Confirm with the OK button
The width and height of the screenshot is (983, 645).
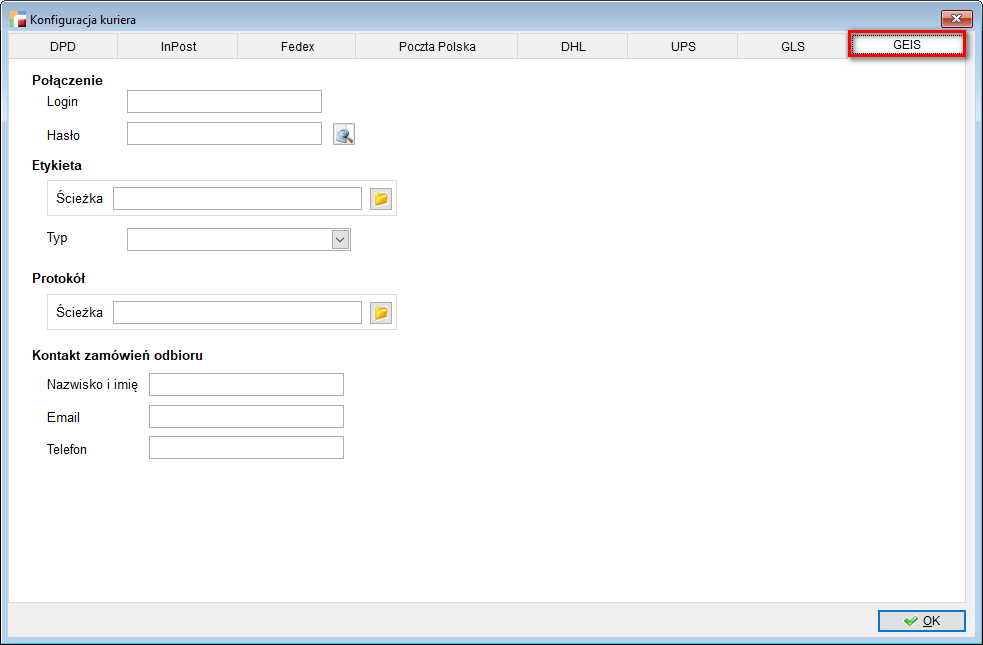921,621
